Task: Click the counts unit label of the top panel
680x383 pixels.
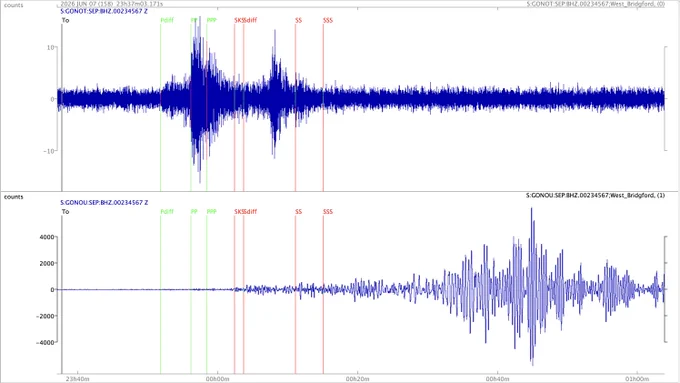Action: (13, 5)
